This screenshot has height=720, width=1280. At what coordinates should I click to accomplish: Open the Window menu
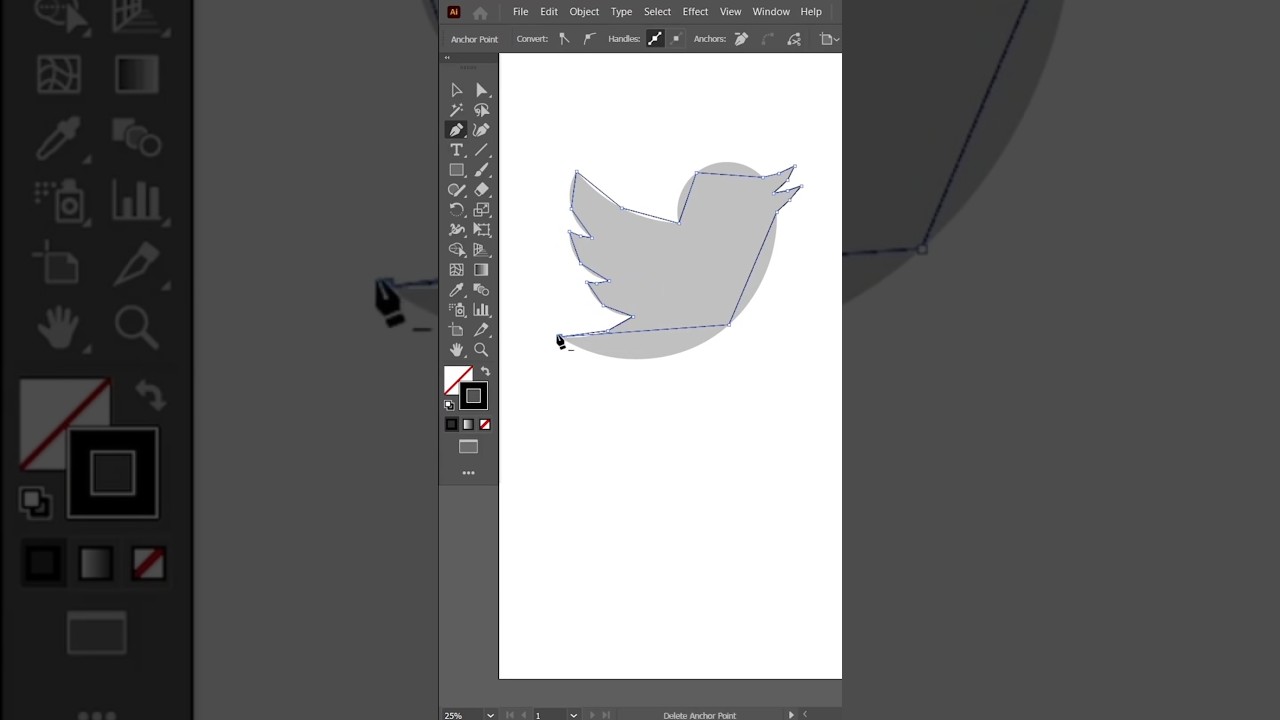[771, 12]
